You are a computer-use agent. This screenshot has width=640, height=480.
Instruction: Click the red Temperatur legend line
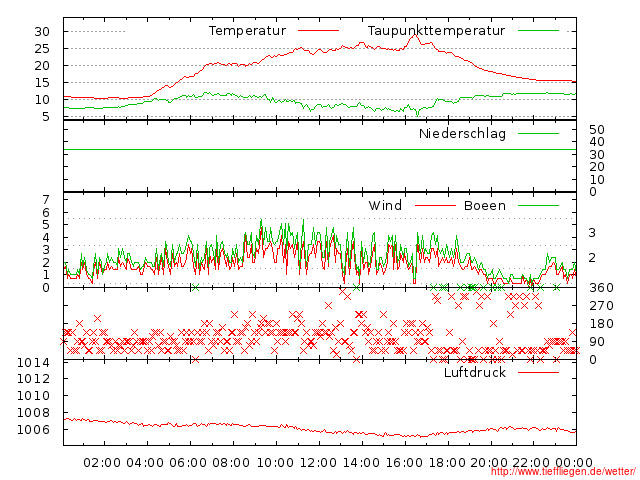coord(318,31)
